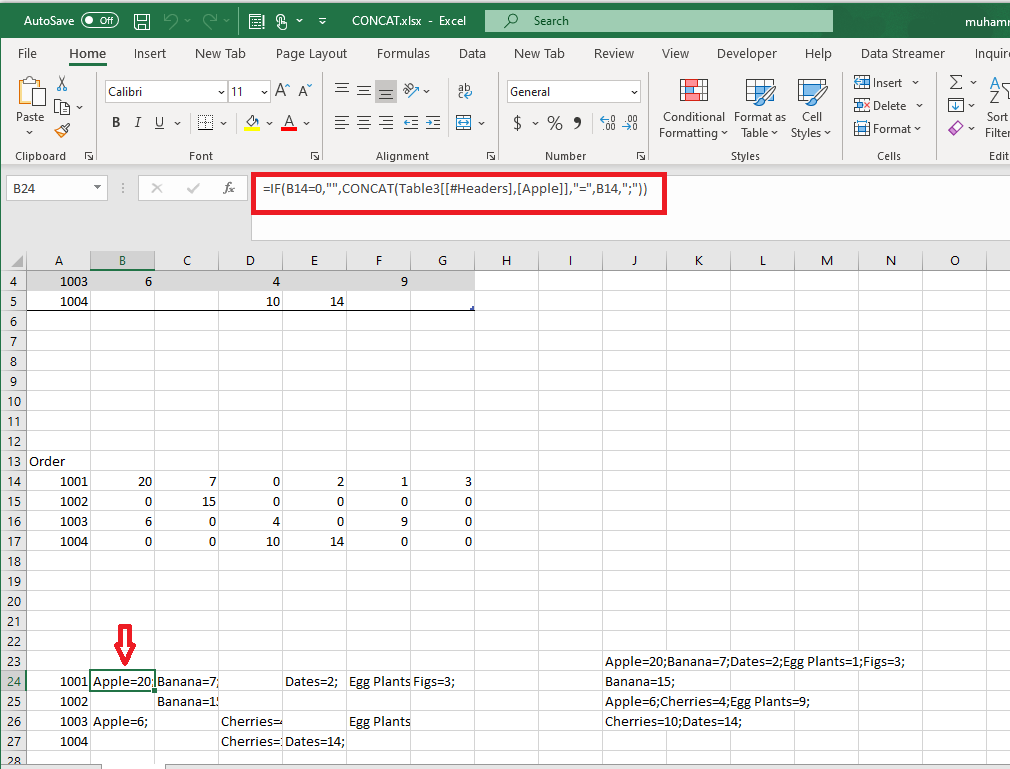Click the Paste clipboard icon

pos(30,91)
